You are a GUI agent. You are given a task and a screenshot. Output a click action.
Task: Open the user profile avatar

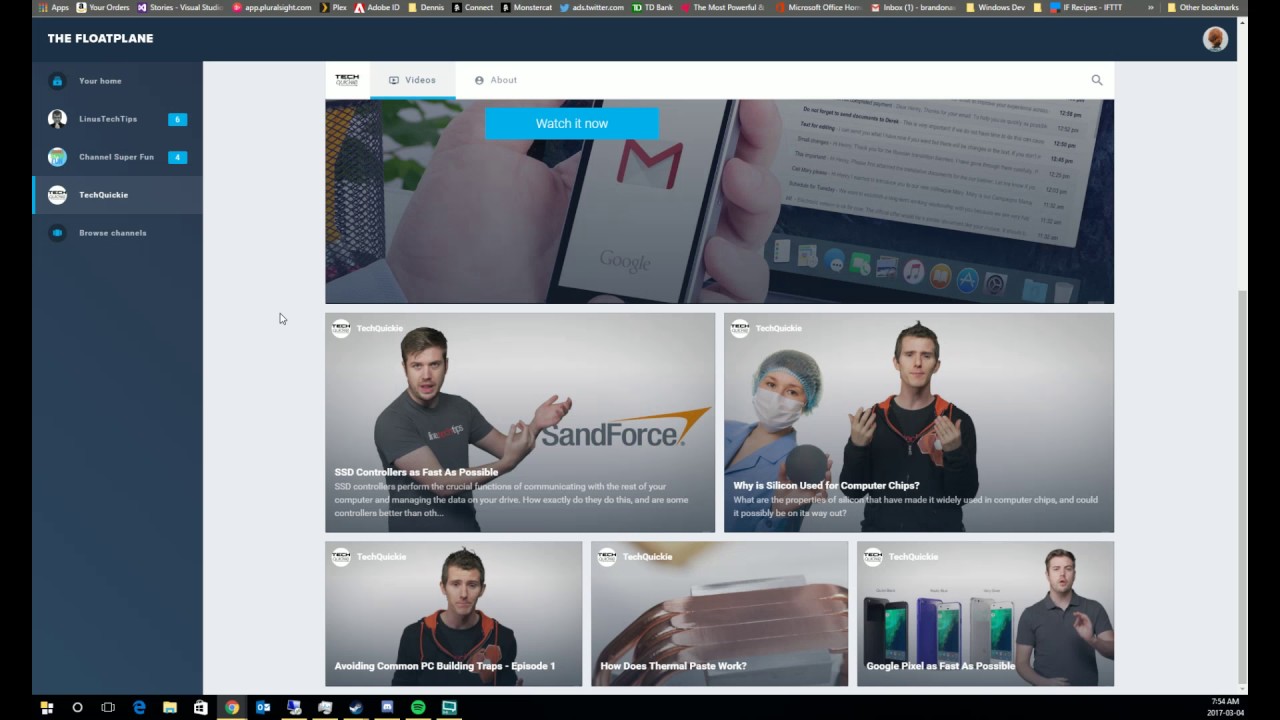tap(1215, 39)
